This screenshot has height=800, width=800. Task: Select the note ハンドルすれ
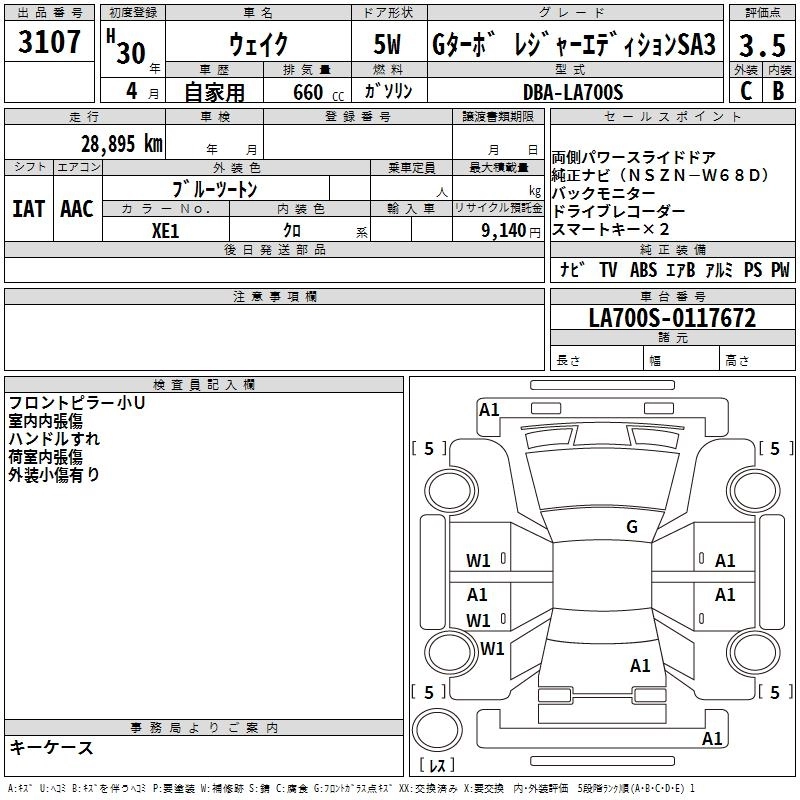coord(54,439)
